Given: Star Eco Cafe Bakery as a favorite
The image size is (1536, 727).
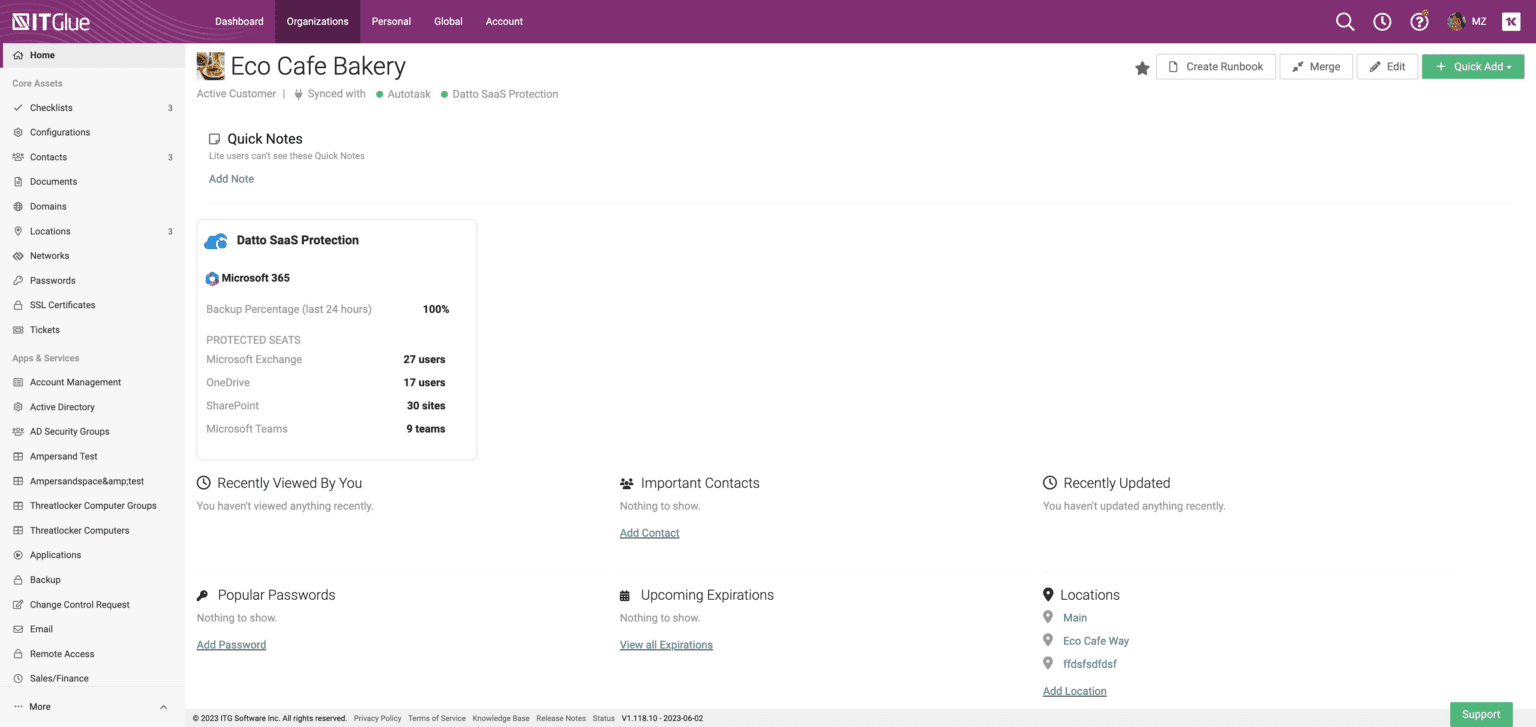Looking at the screenshot, I should pyautogui.click(x=1142, y=66).
